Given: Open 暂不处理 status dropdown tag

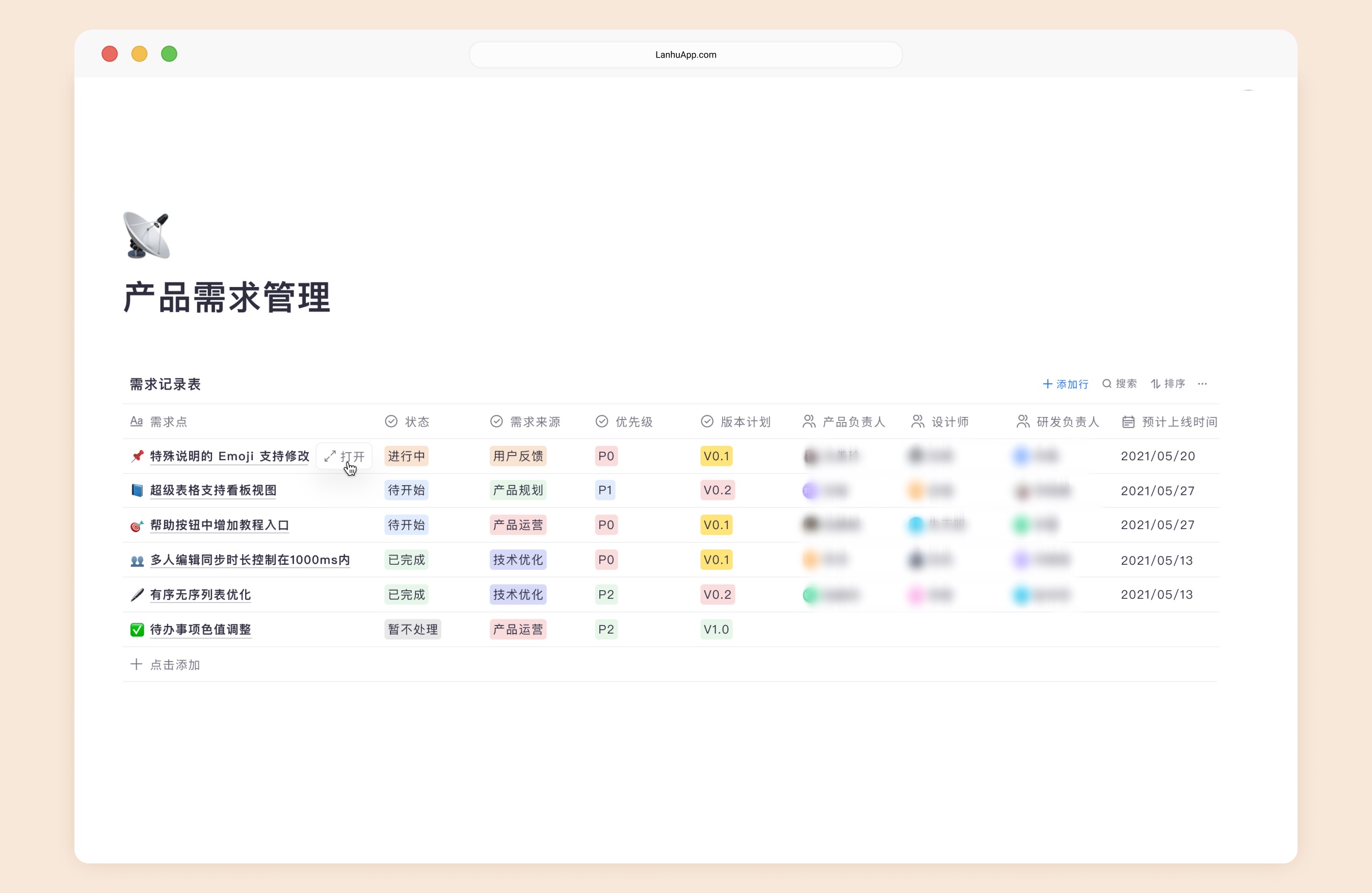Looking at the screenshot, I should pyautogui.click(x=412, y=629).
